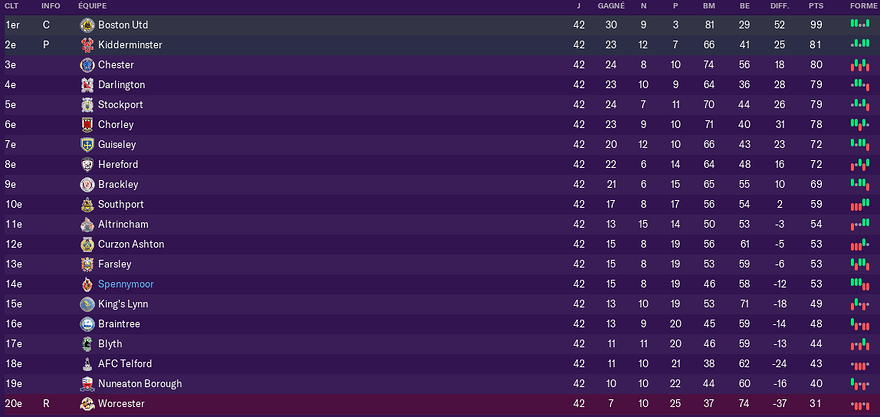Click the Guiseley club crest
The image size is (880, 417).
click(x=87, y=145)
